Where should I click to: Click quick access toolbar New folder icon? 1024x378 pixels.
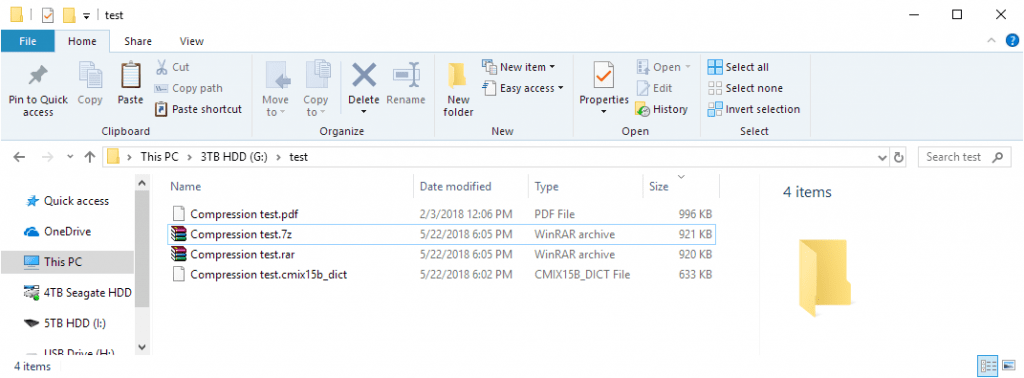pyautogui.click(x=69, y=14)
